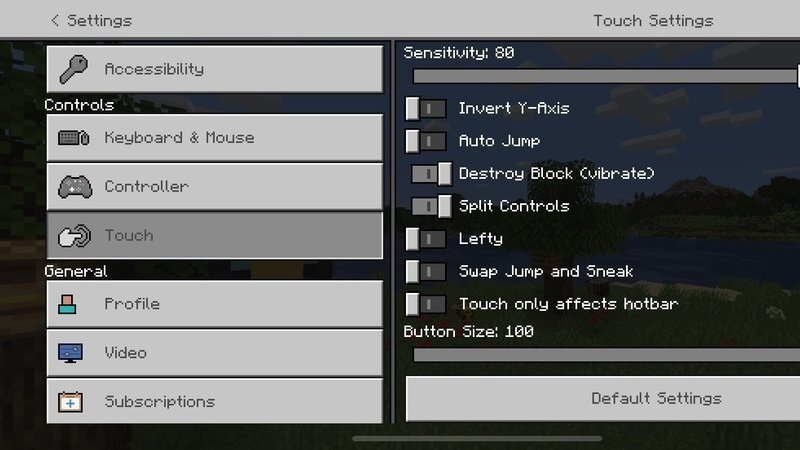Viewport: 800px width, 450px height.
Task: Click the key icon beside Accessibility
Action: [x=75, y=69]
